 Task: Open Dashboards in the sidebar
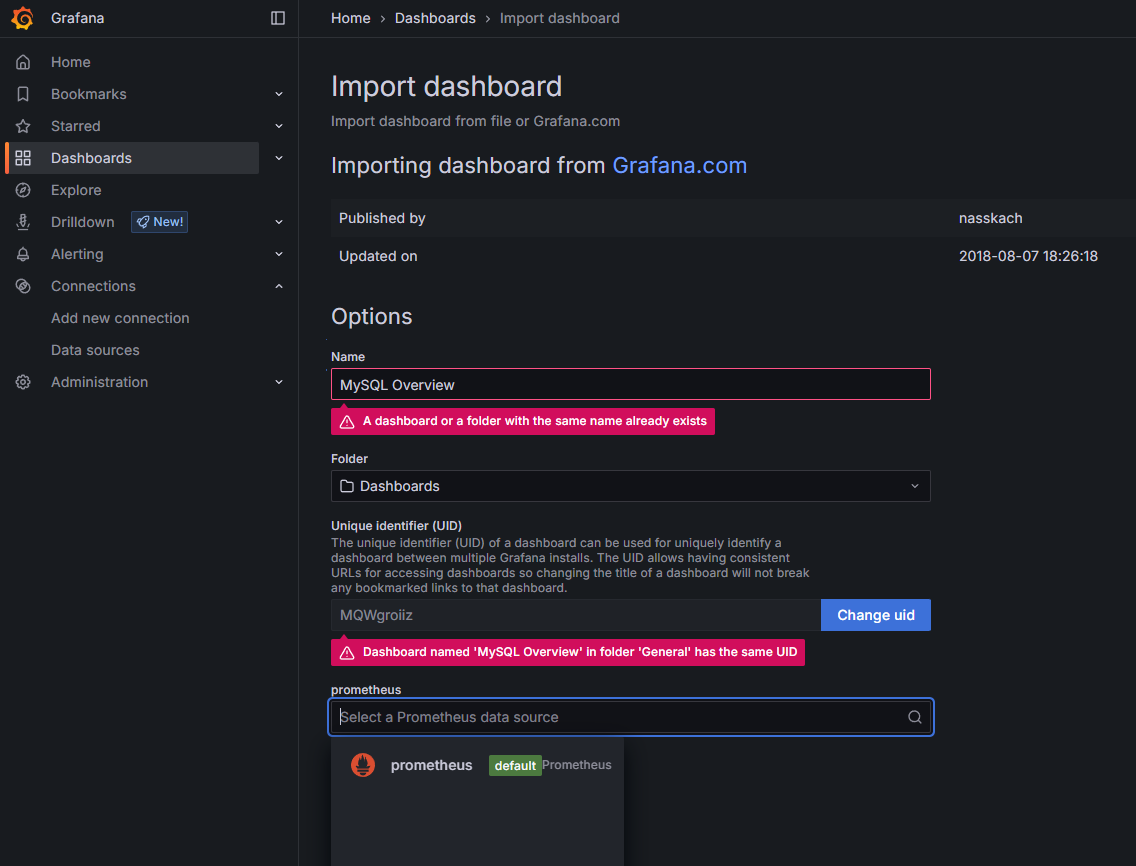91,158
